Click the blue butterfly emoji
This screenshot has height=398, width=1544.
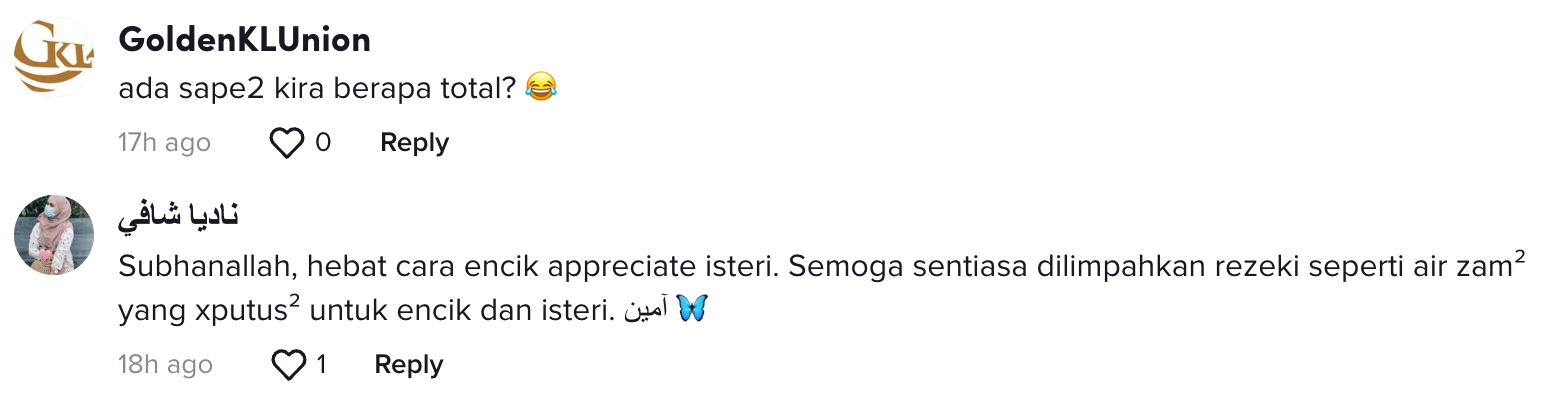coord(692,310)
